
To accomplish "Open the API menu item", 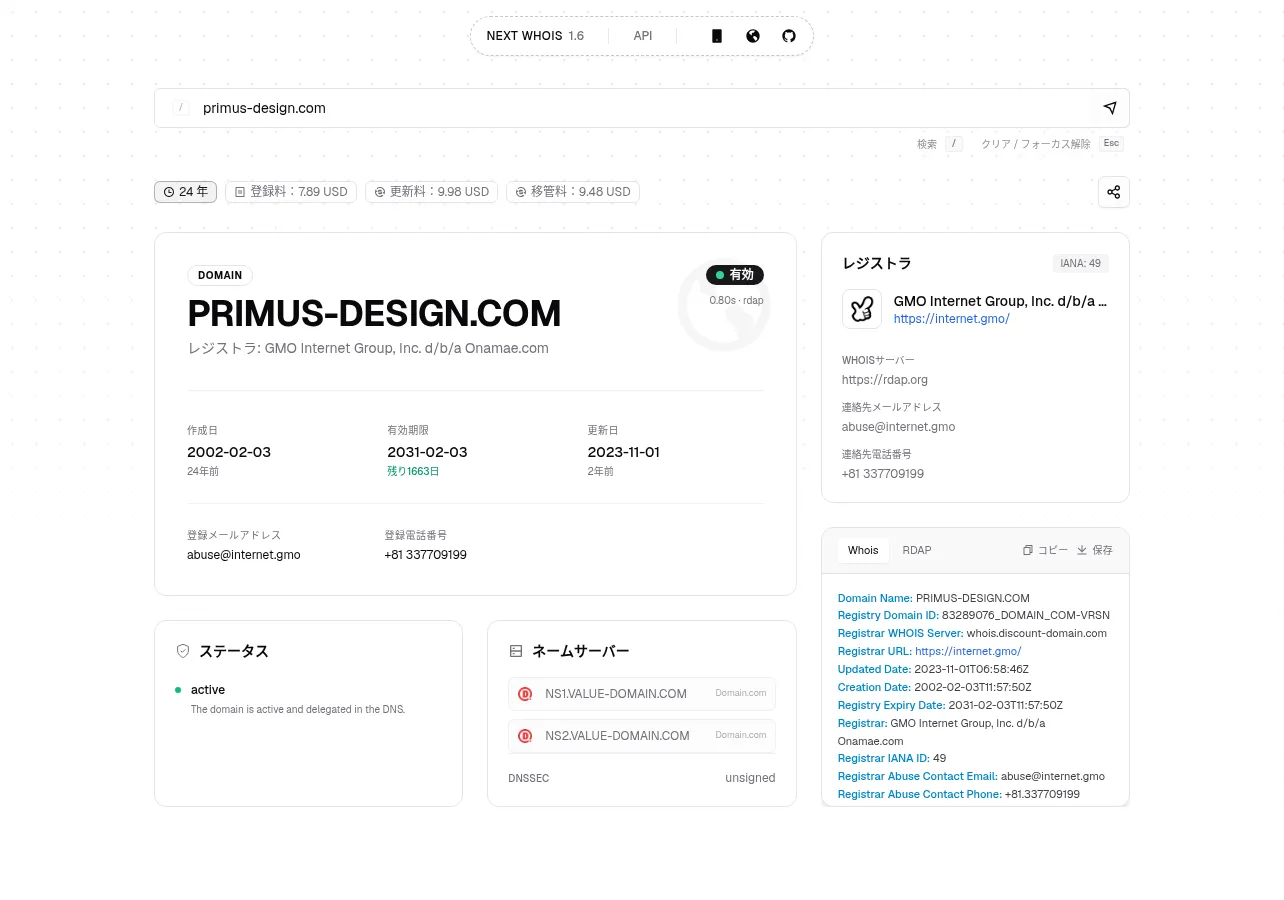I will pos(643,36).
